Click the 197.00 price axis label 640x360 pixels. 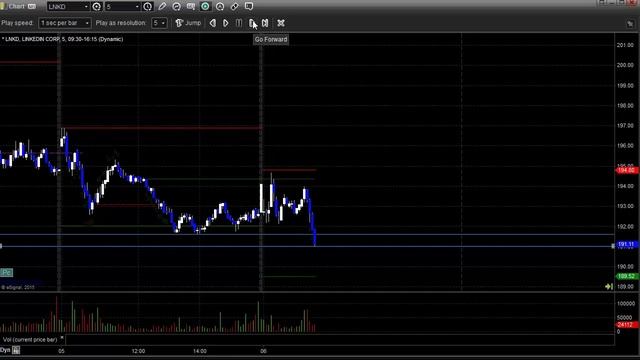pos(625,126)
